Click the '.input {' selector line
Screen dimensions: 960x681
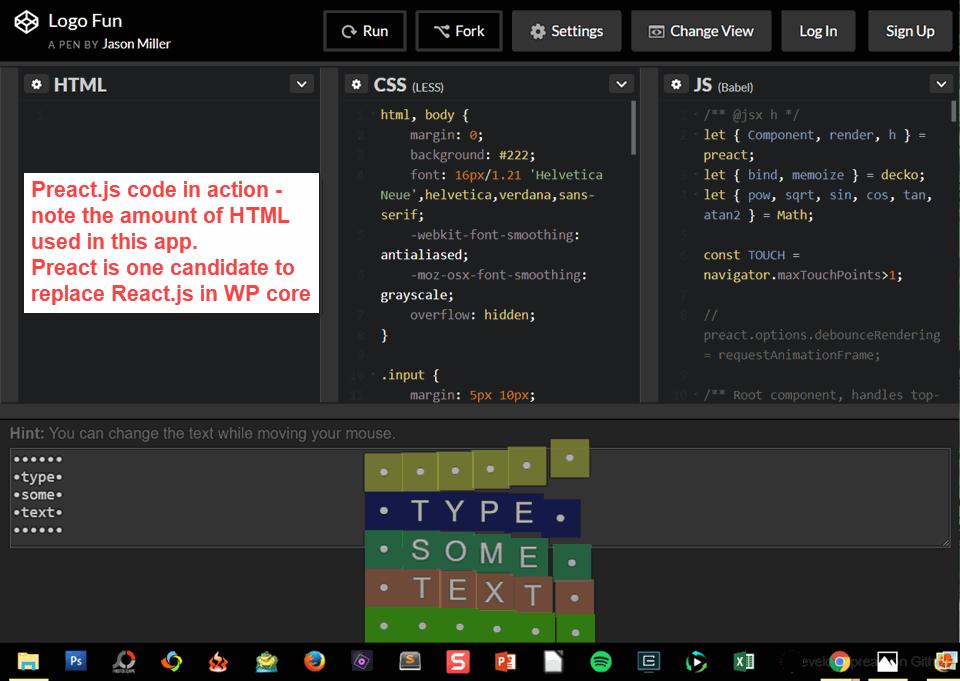[410, 375]
